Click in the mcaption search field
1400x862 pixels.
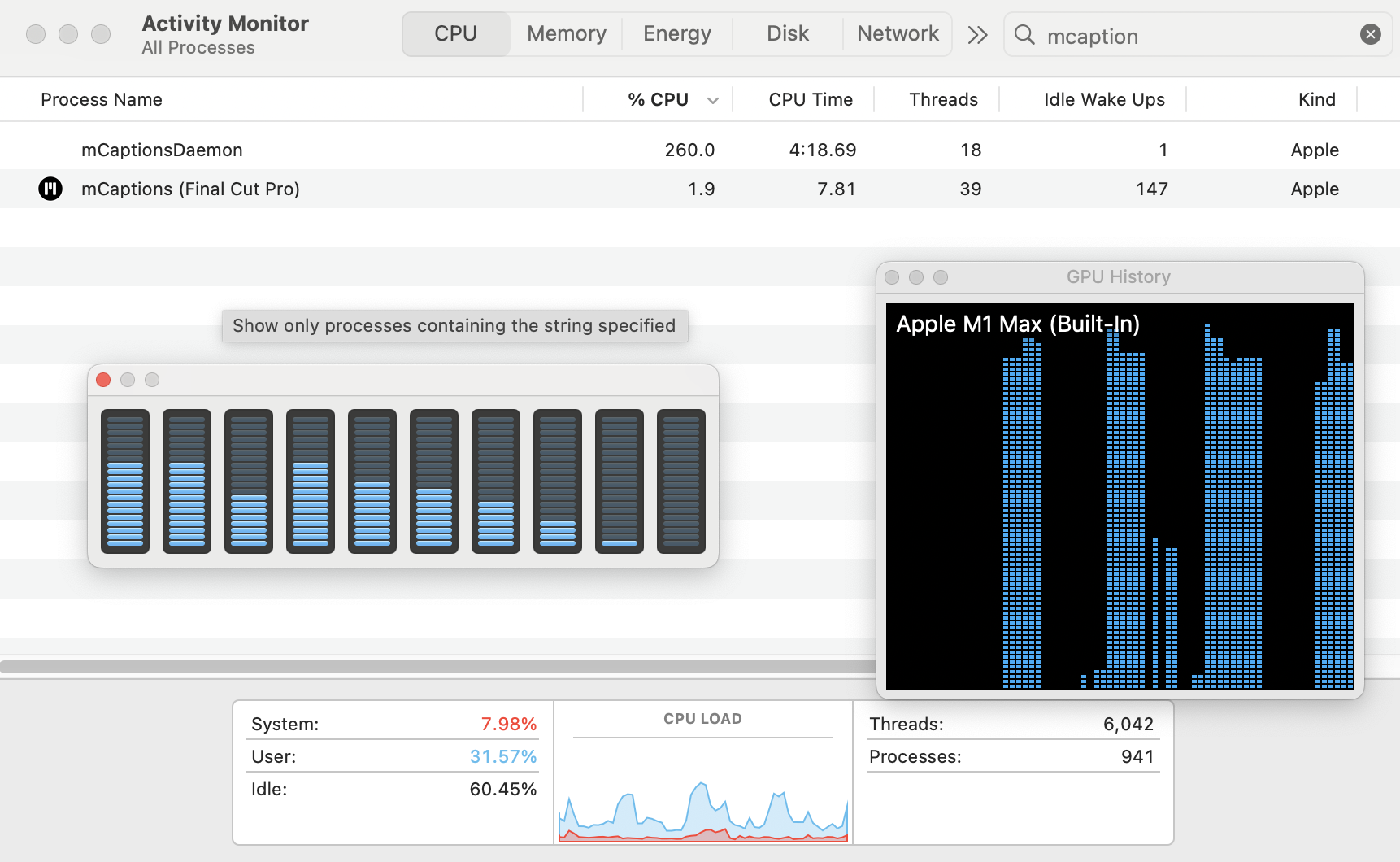1195,36
